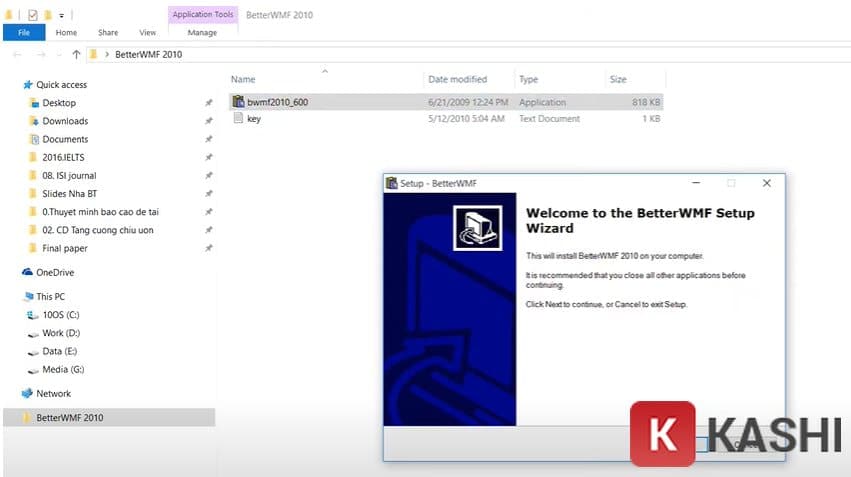Image resolution: width=851 pixels, height=477 pixels.
Task: Open the Manage tab under Application Tools
Action: [202, 33]
